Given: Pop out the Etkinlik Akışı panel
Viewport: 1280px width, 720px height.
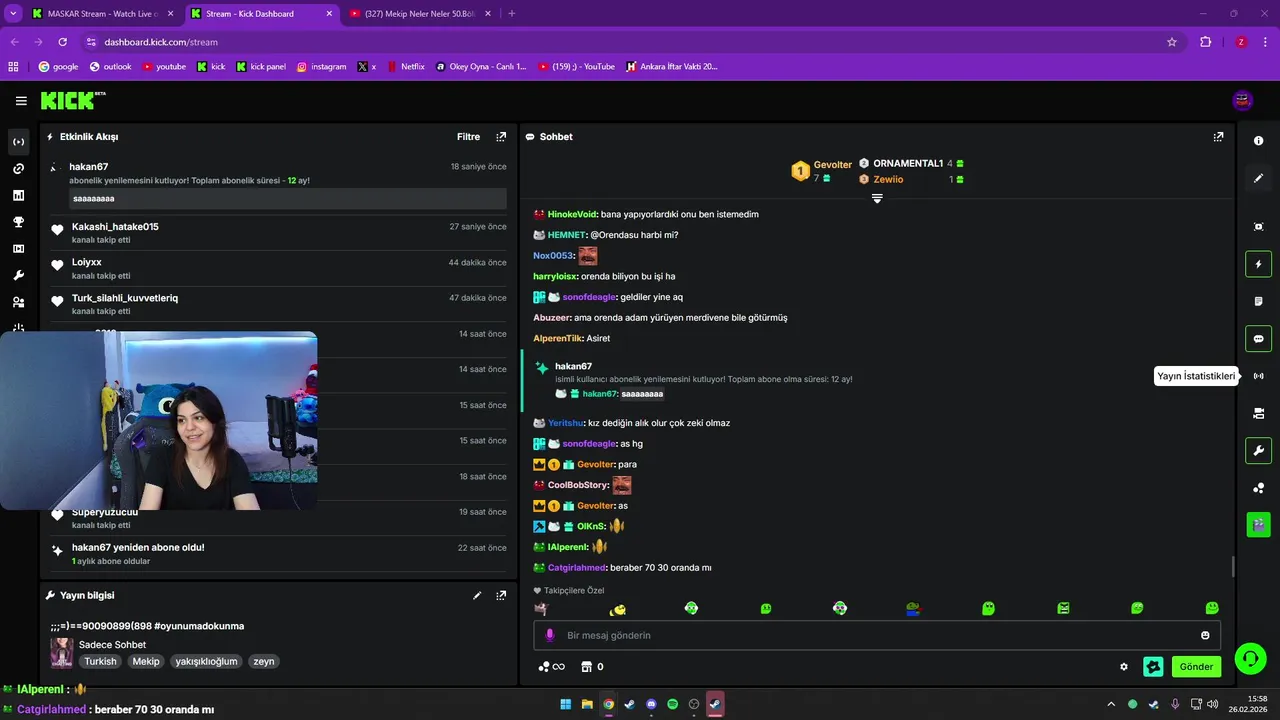Looking at the screenshot, I should (x=501, y=137).
